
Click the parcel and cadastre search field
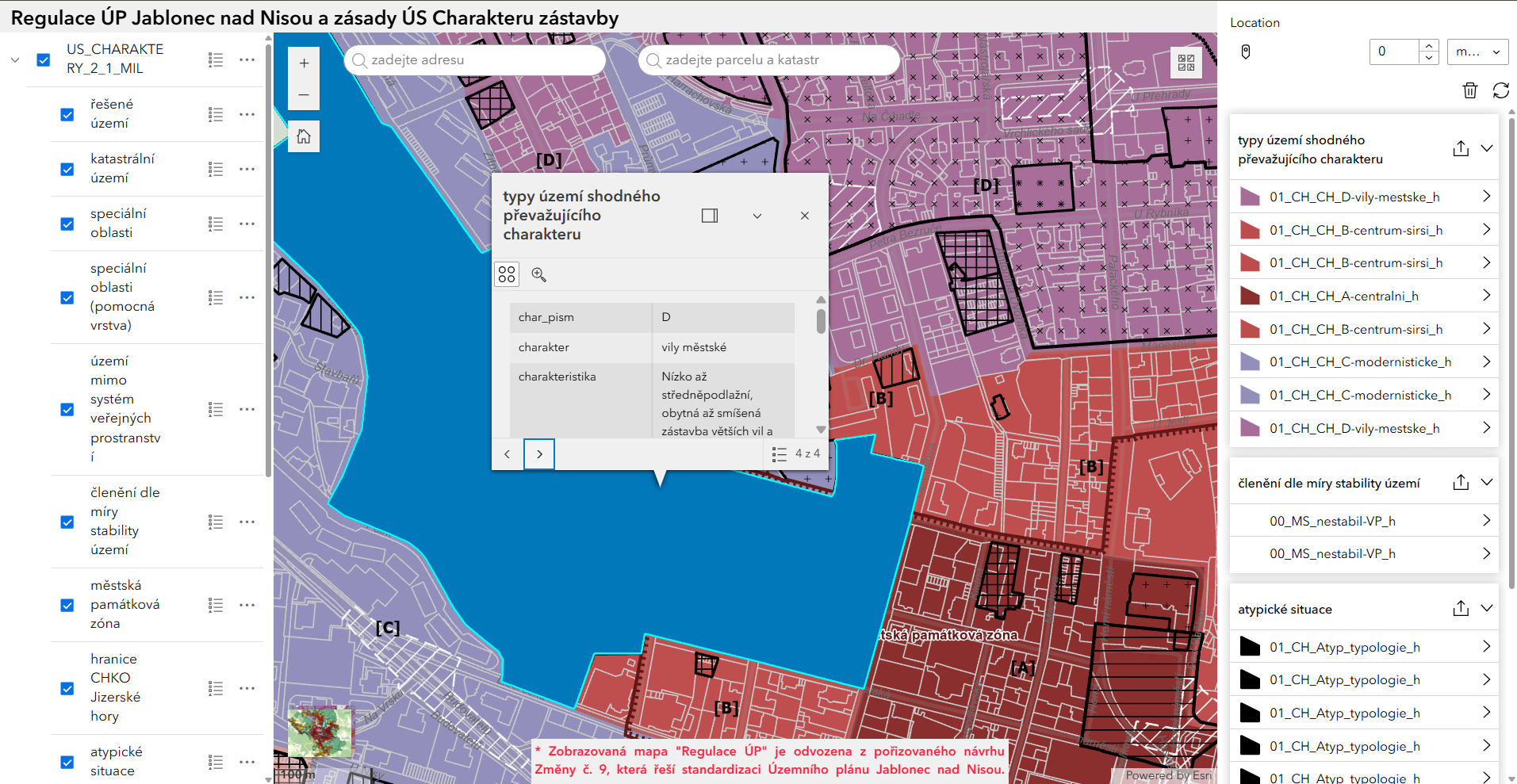click(x=769, y=60)
